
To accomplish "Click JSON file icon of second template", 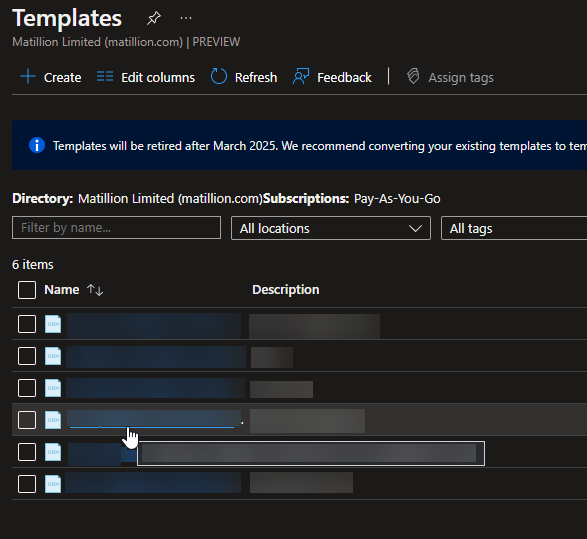I will [x=53, y=356].
